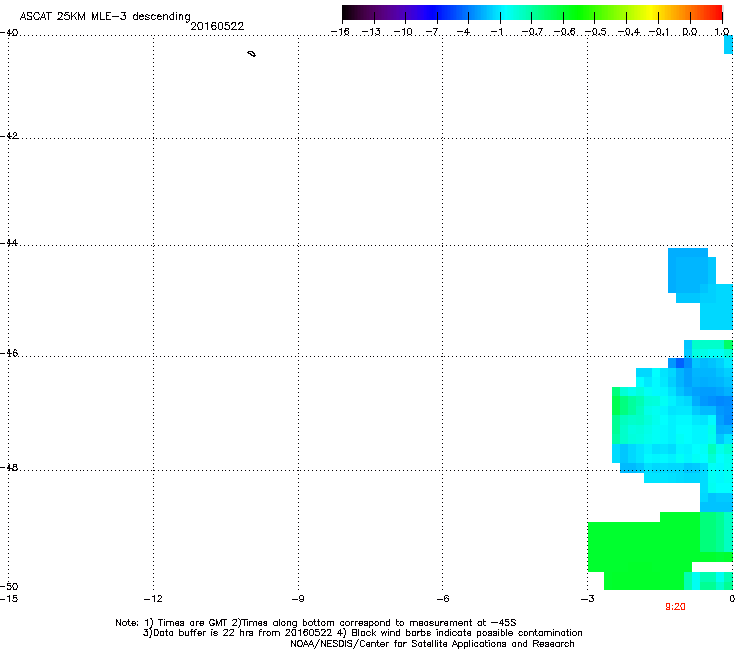Click the '-40' latitude axis label

pyautogui.click(x=9, y=33)
